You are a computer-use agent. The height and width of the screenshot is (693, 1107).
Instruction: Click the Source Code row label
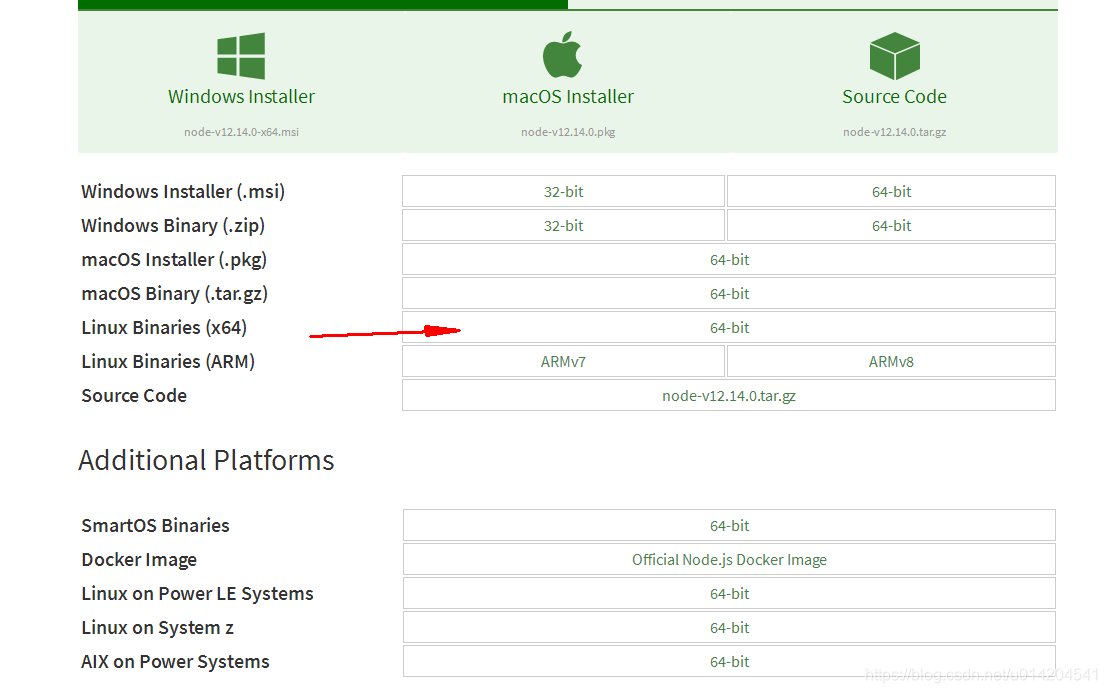[134, 395]
